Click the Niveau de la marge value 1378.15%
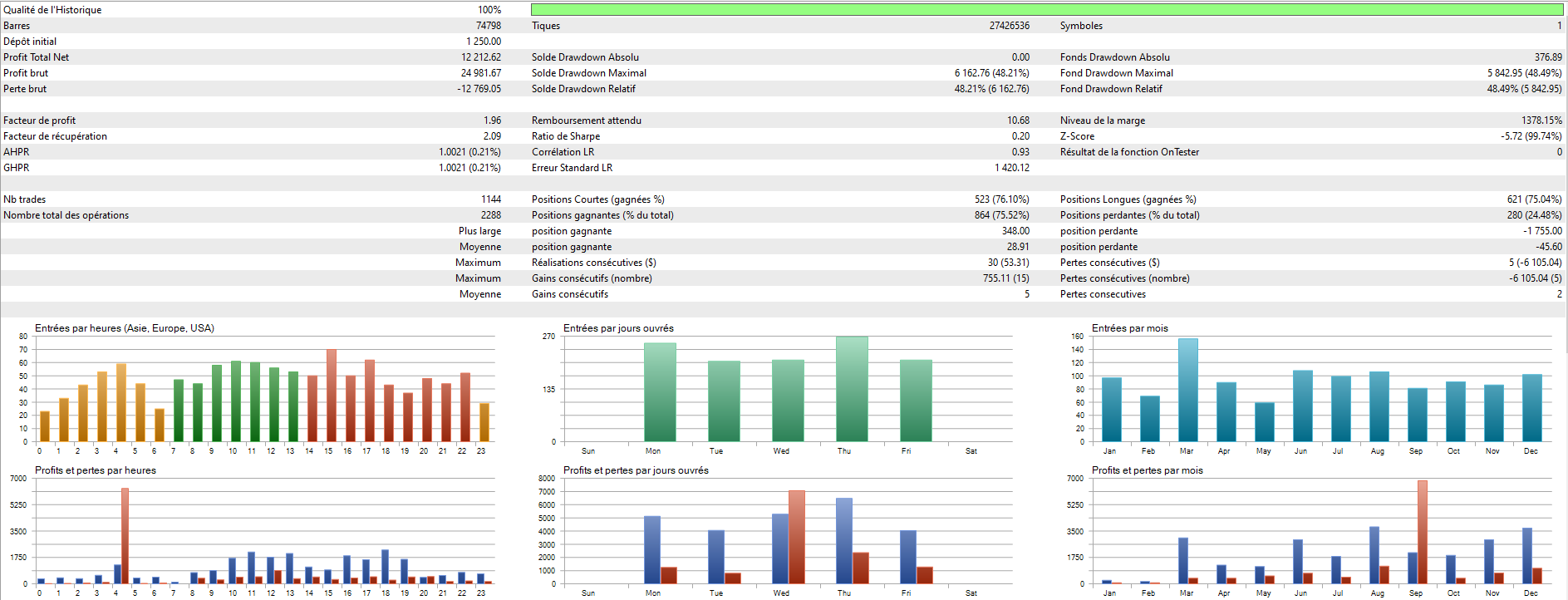This screenshot has width=1568, height=600. [x=1542, y=120]
